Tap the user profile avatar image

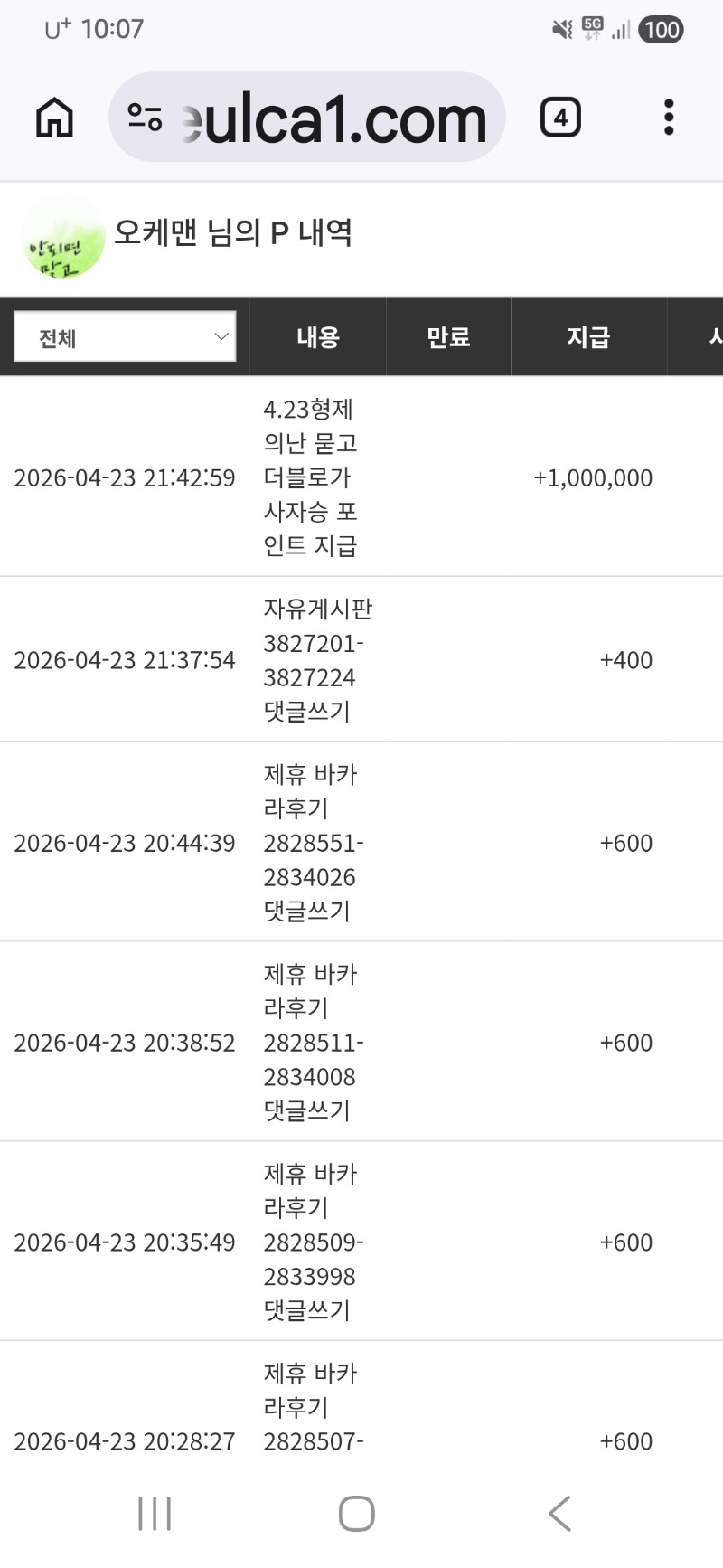[63, 238]
